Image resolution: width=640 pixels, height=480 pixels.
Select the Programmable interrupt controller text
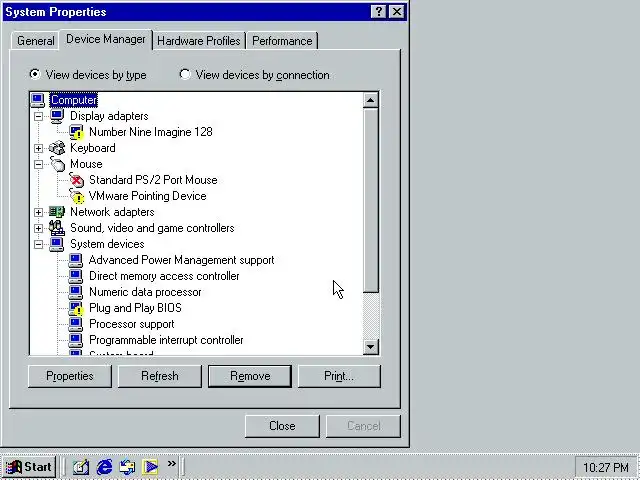166,340
